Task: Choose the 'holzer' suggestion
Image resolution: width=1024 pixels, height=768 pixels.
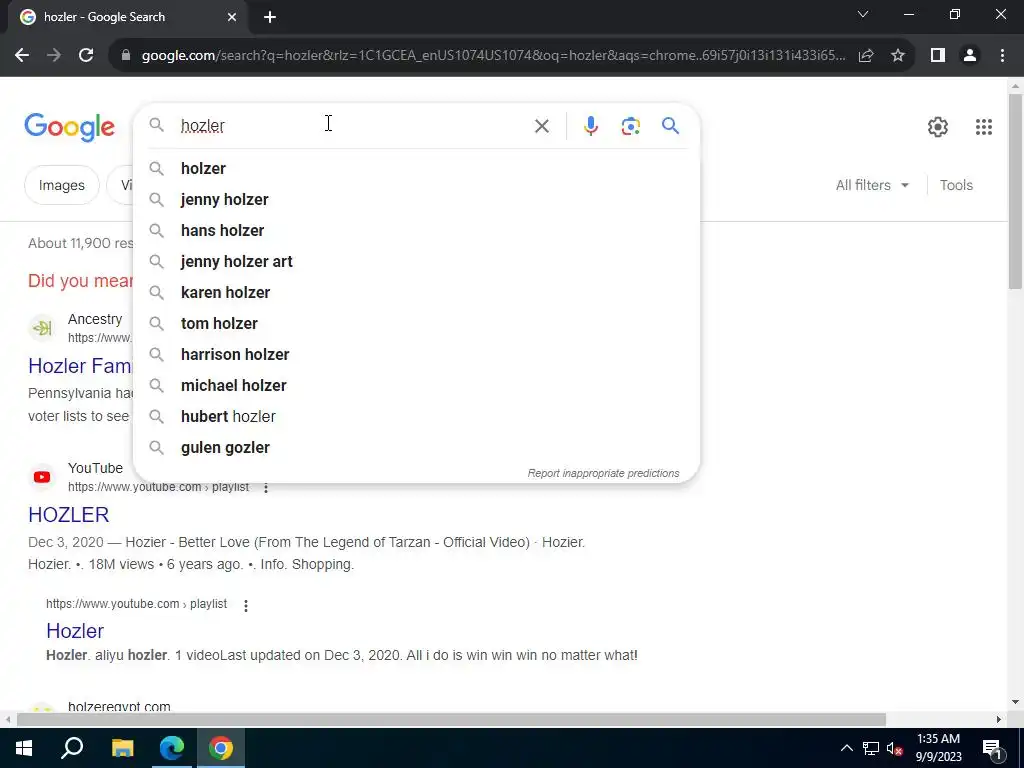Action: [416, 168]
